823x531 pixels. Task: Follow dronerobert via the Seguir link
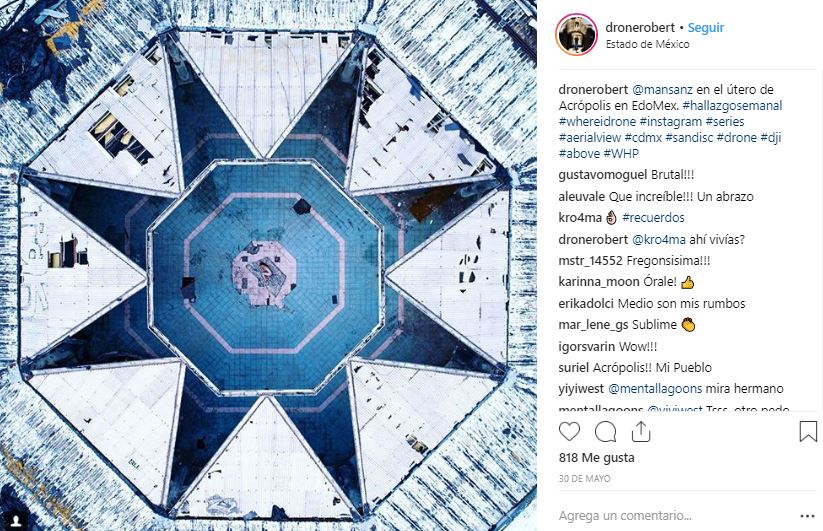click(x=705, y=28)
